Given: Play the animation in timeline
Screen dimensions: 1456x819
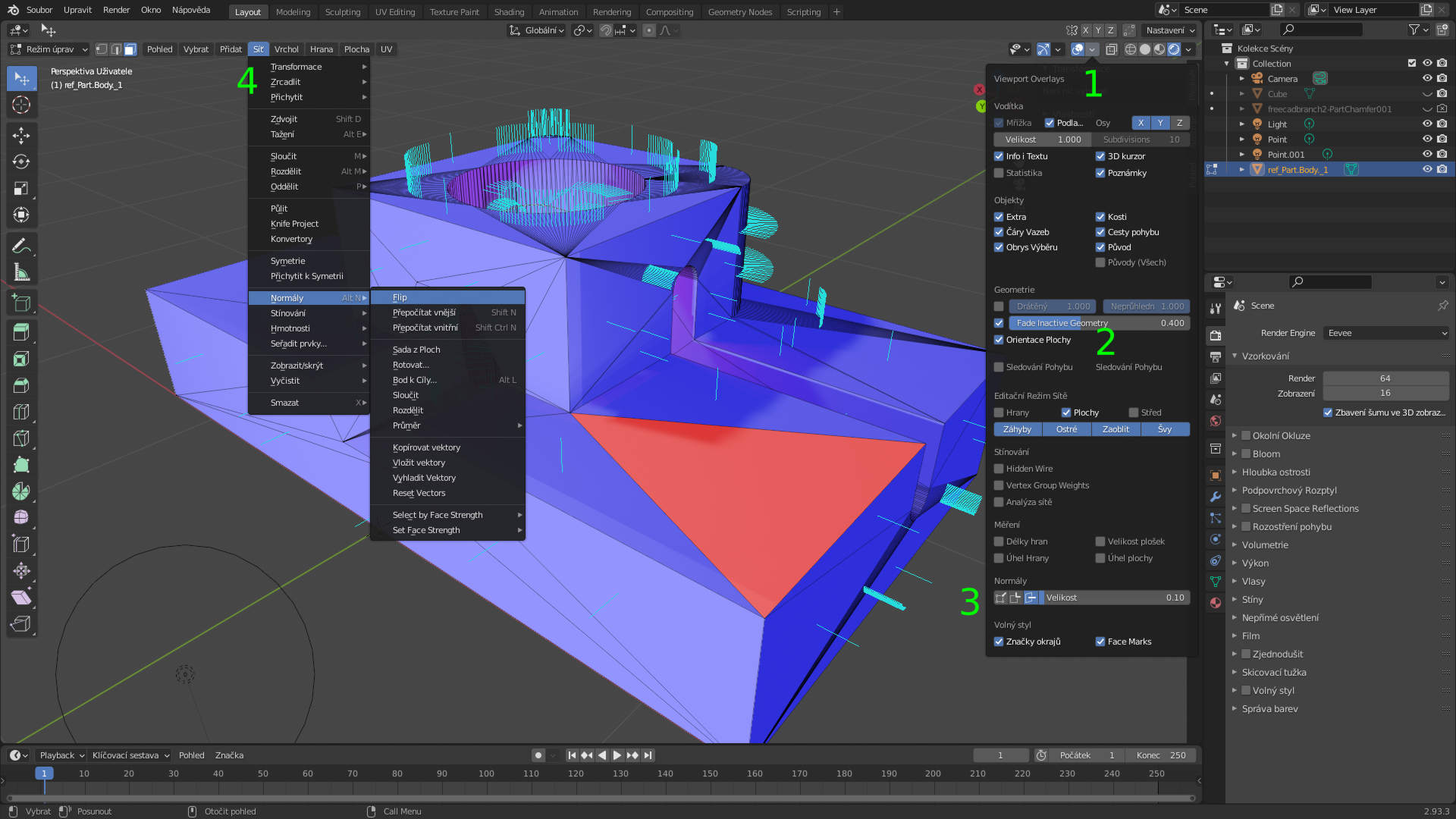Looking at the screenshot, I should (x=617, y=755).
